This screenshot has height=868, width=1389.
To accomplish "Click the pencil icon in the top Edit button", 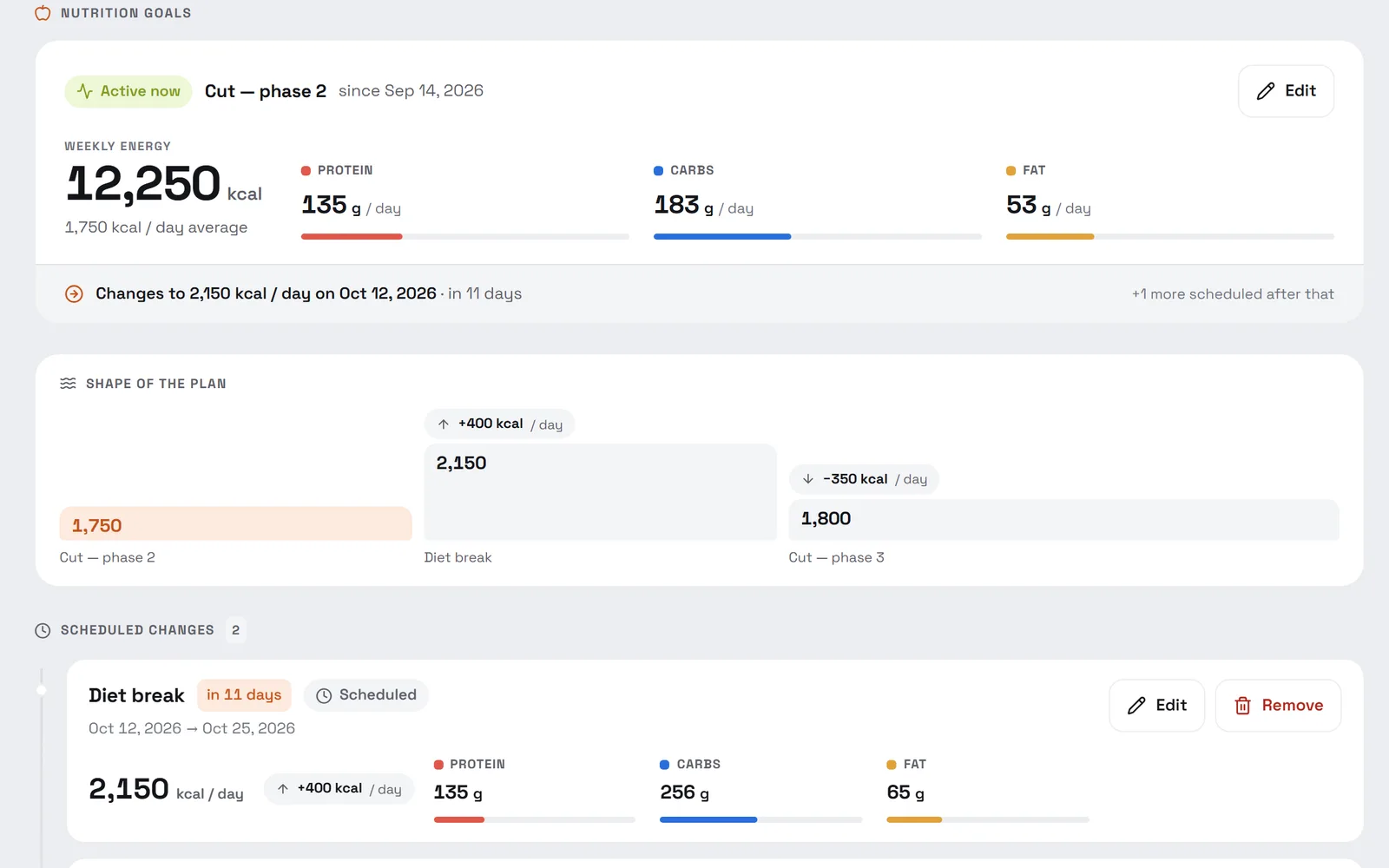I will pos(1266,91).
